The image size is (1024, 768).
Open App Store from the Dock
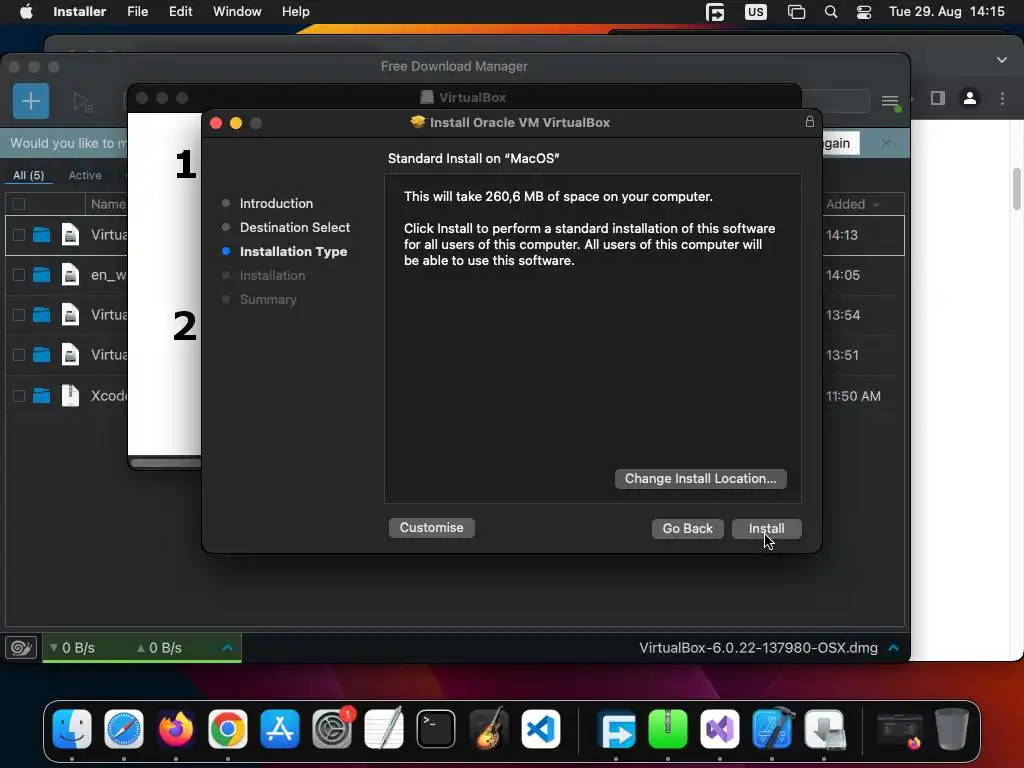pos(280,729)
